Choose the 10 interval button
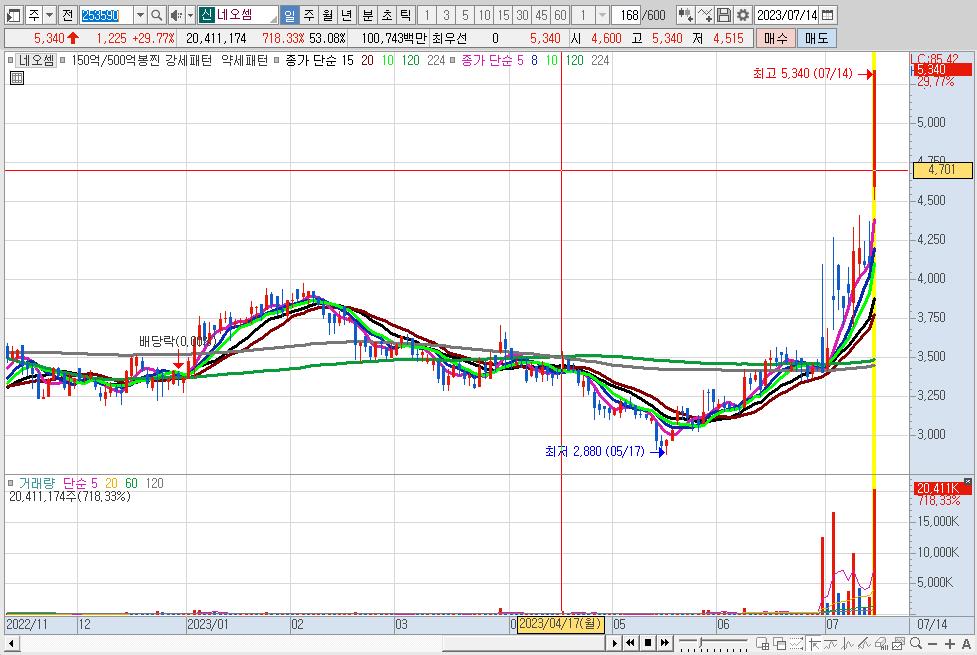The height and width of the screenshot is (655, 977). point(485,14)
